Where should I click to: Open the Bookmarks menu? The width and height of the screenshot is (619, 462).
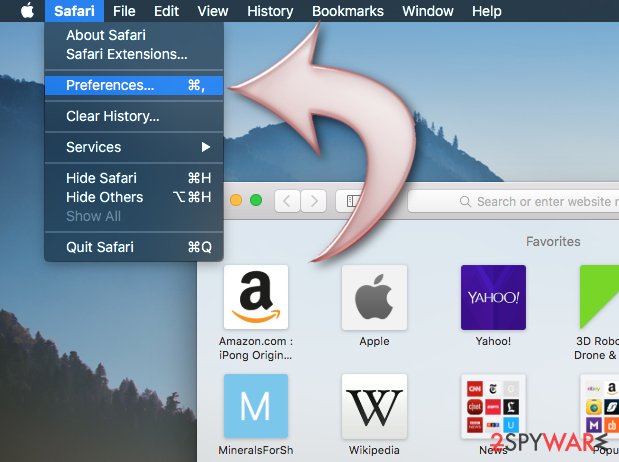[348, 11]
